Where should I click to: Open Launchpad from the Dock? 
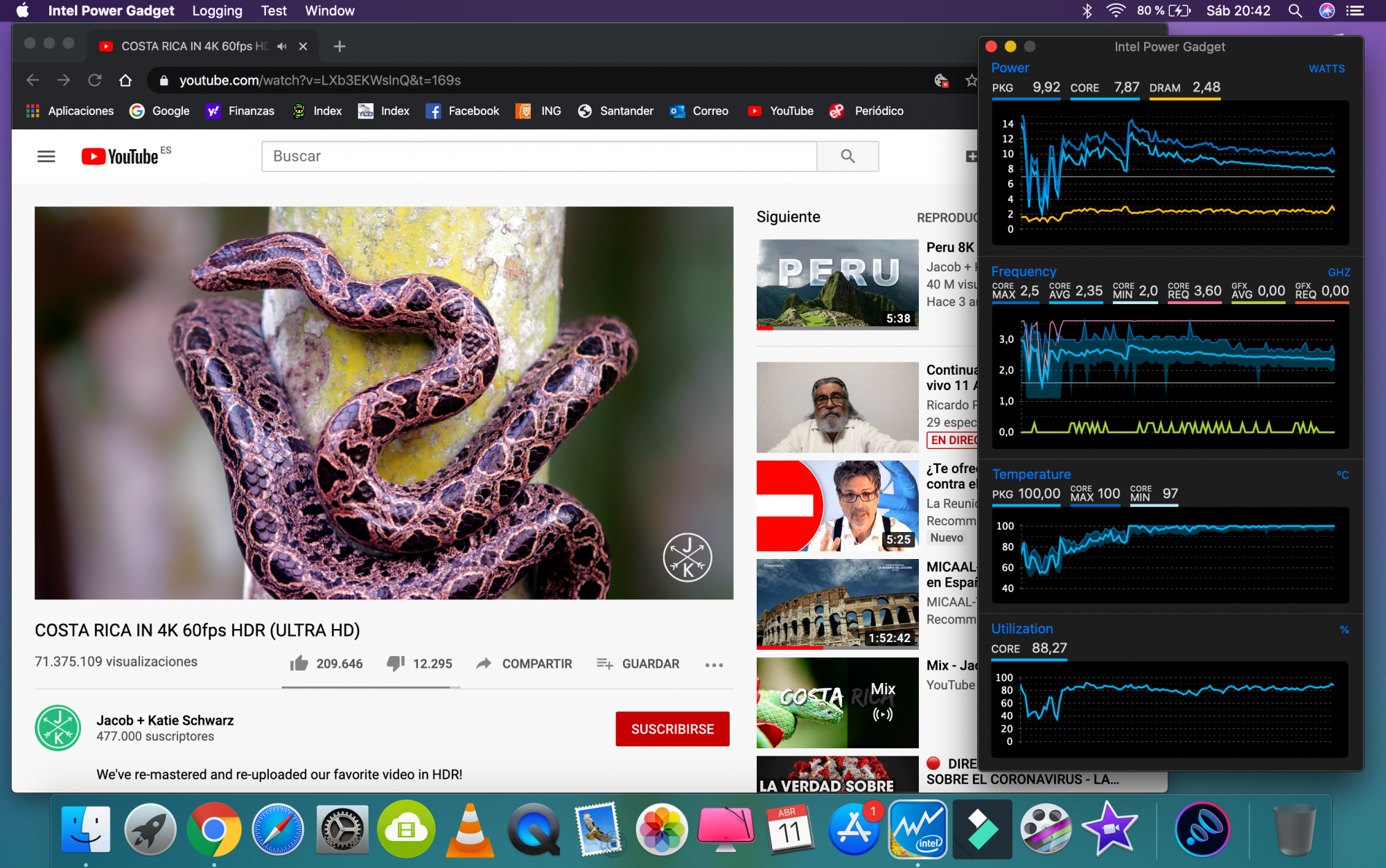pos(150,829)
